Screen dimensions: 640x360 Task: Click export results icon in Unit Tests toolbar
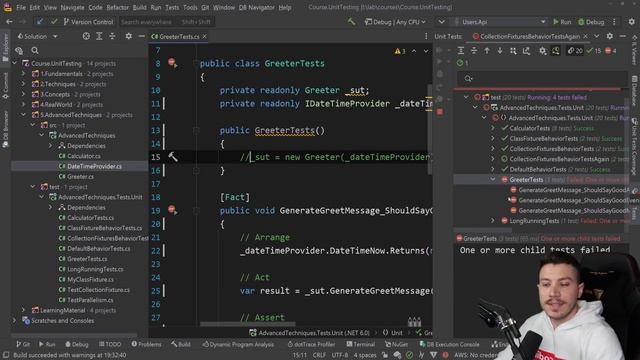527,51
